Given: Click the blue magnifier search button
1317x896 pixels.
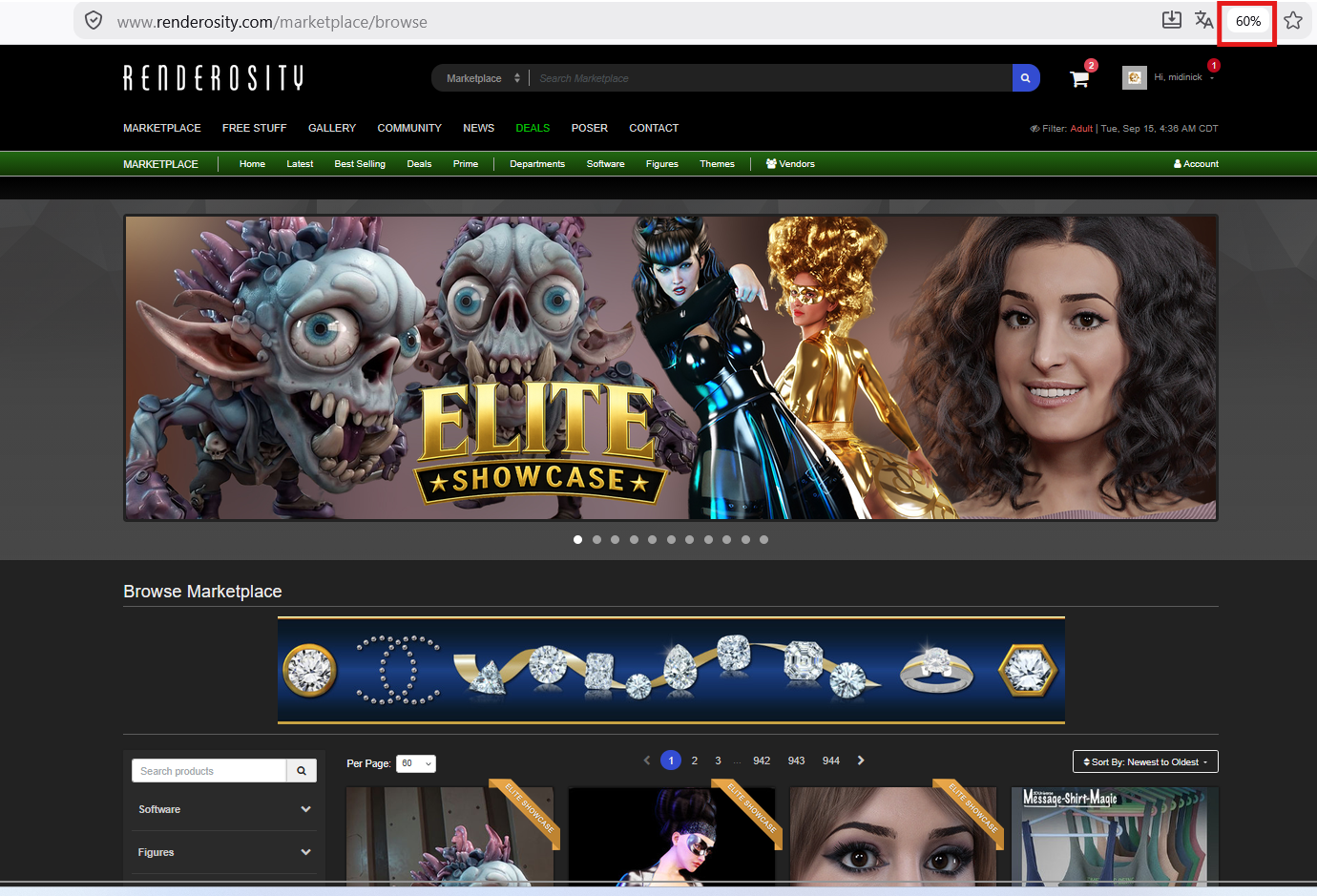Looking at the screenshot, I should point(1026,78).
